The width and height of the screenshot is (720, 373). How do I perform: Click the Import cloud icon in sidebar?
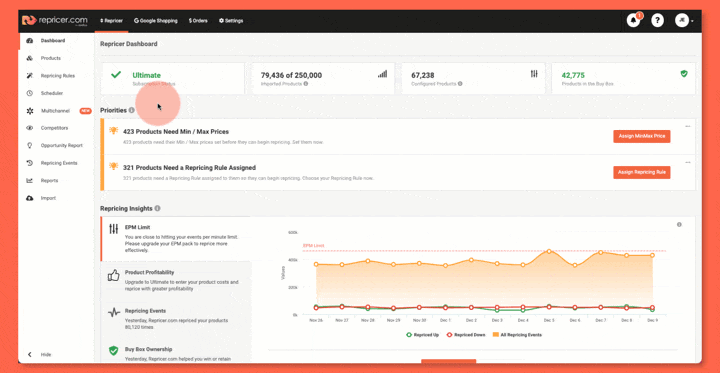click(x=30, y=198)
